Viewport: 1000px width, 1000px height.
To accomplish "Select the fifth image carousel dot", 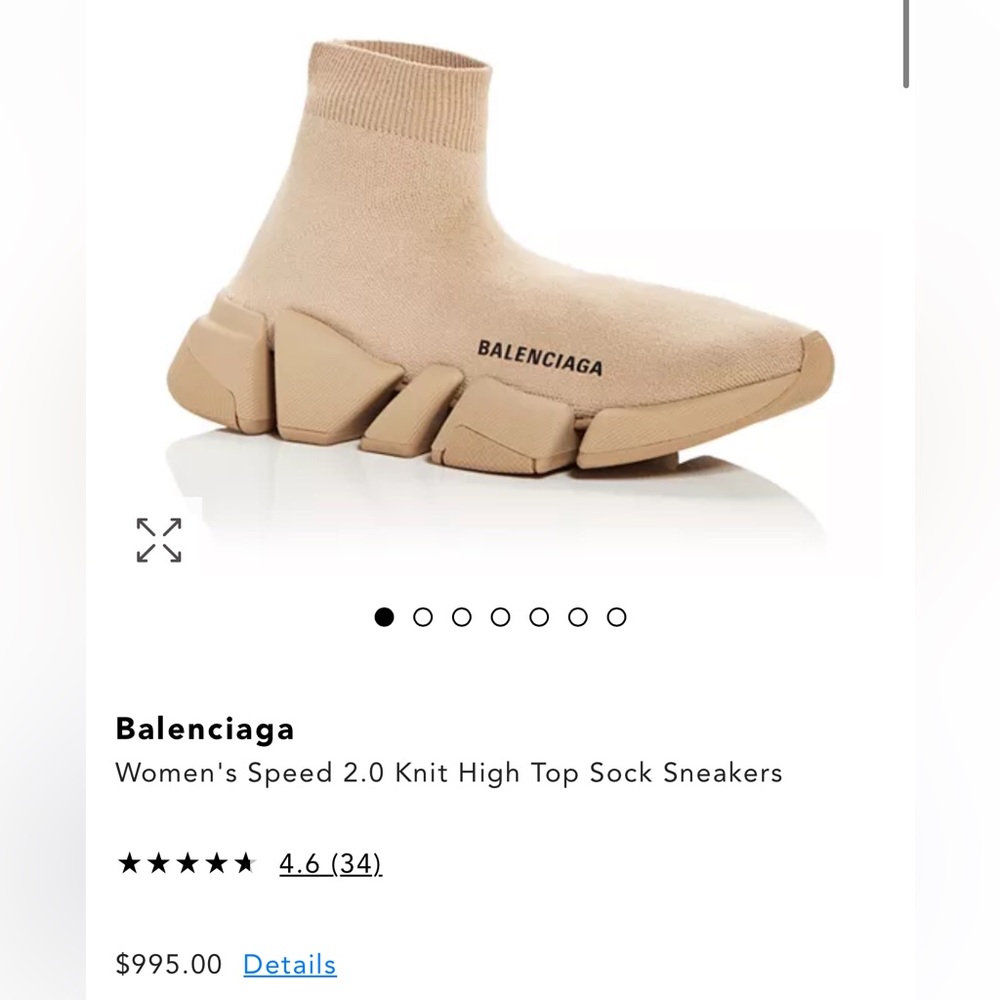I will click(540, 617).
